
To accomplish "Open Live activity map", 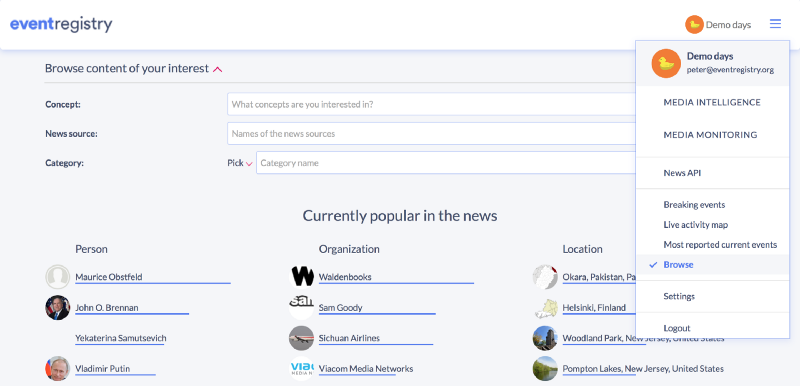I will [x=695, y=224].
